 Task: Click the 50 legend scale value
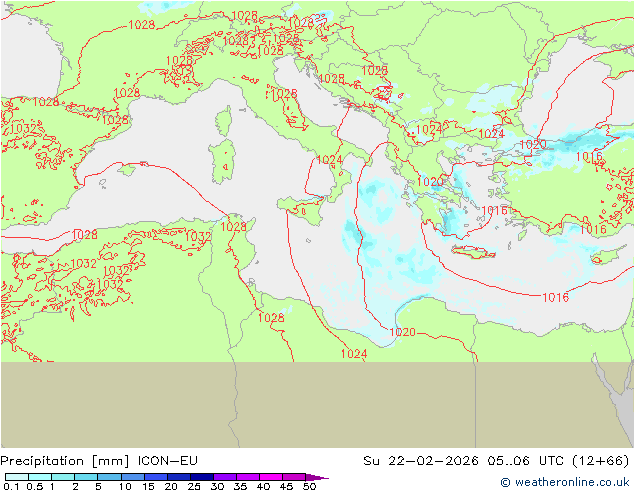(309, 486)
